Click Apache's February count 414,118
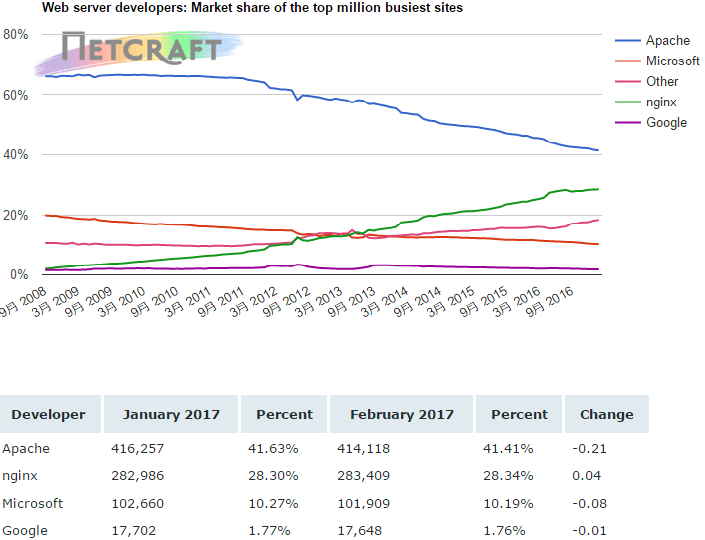 point(360,448)
